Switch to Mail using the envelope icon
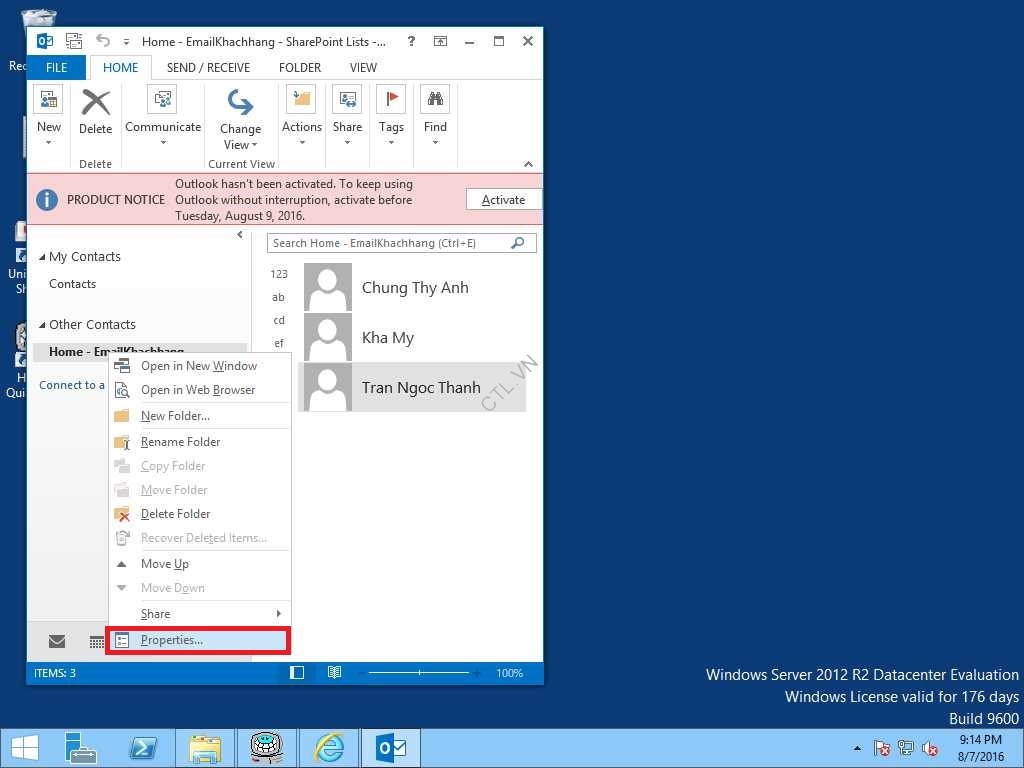1024x768 pixels. (x=57, y=641)
